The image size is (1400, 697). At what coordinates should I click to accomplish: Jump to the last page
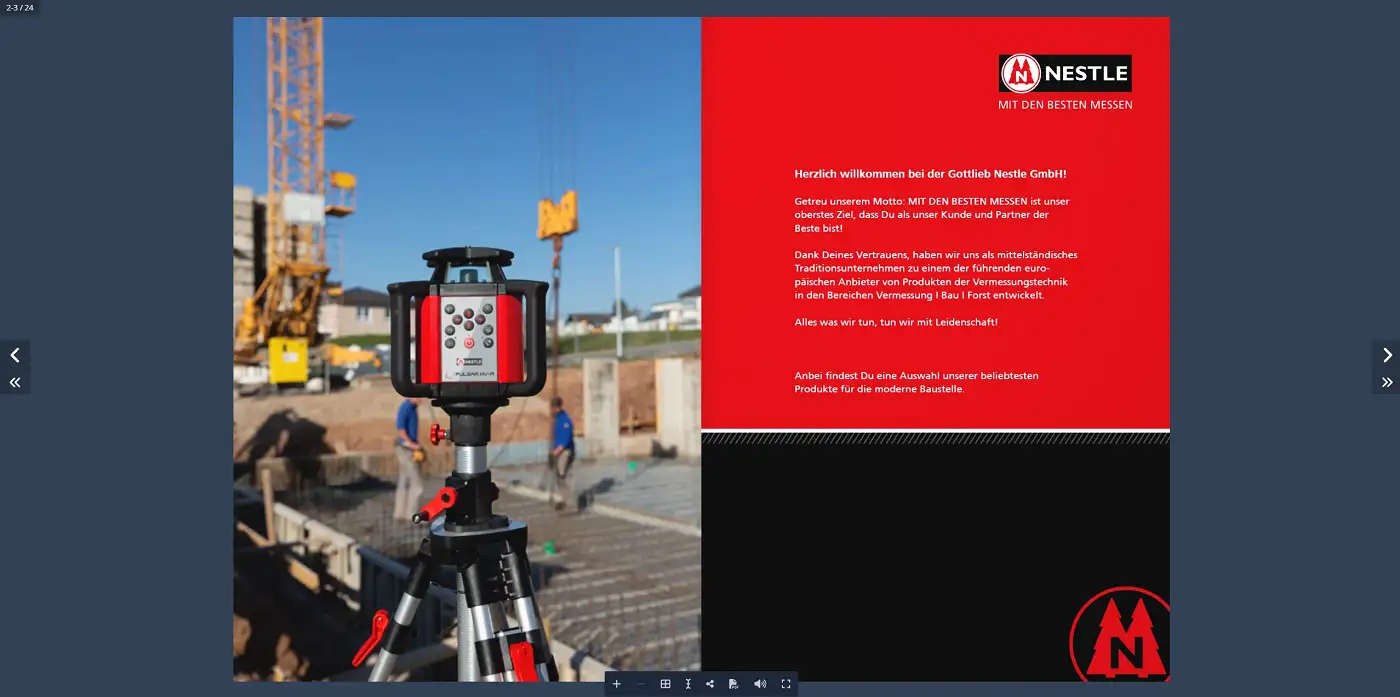[1386, 382]
